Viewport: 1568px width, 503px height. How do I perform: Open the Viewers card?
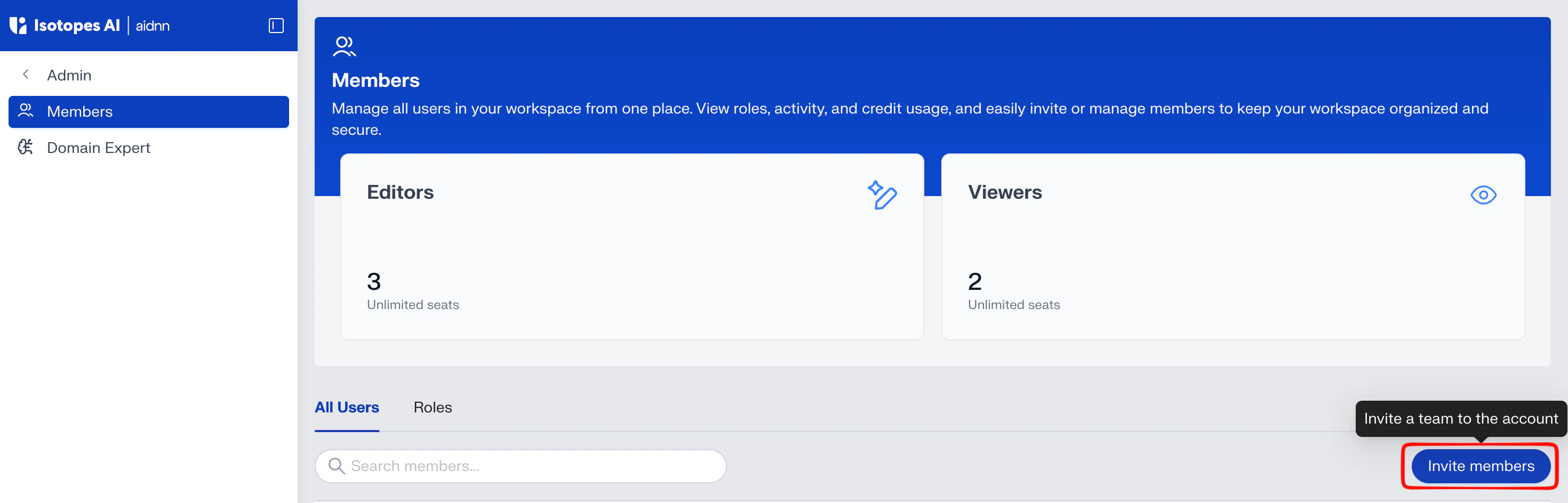point(1233,247)
